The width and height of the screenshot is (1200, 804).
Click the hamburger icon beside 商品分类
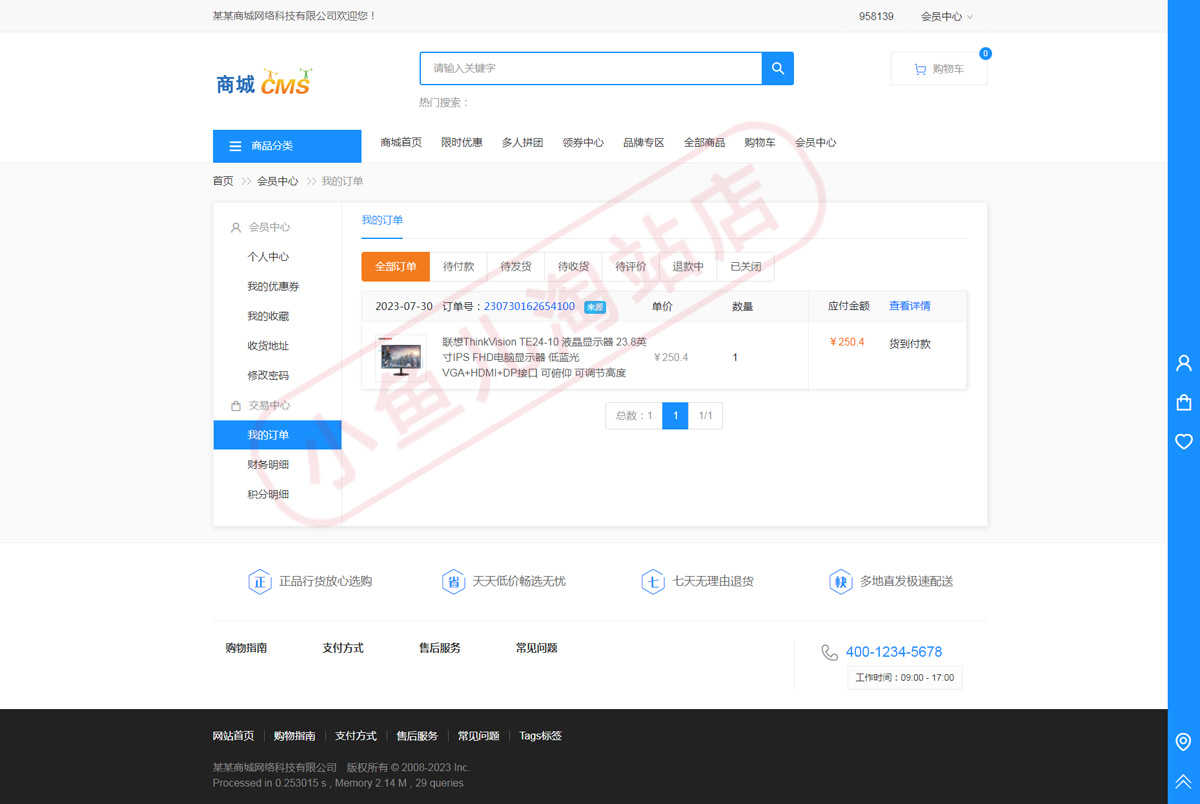click(x=235, y=146)
